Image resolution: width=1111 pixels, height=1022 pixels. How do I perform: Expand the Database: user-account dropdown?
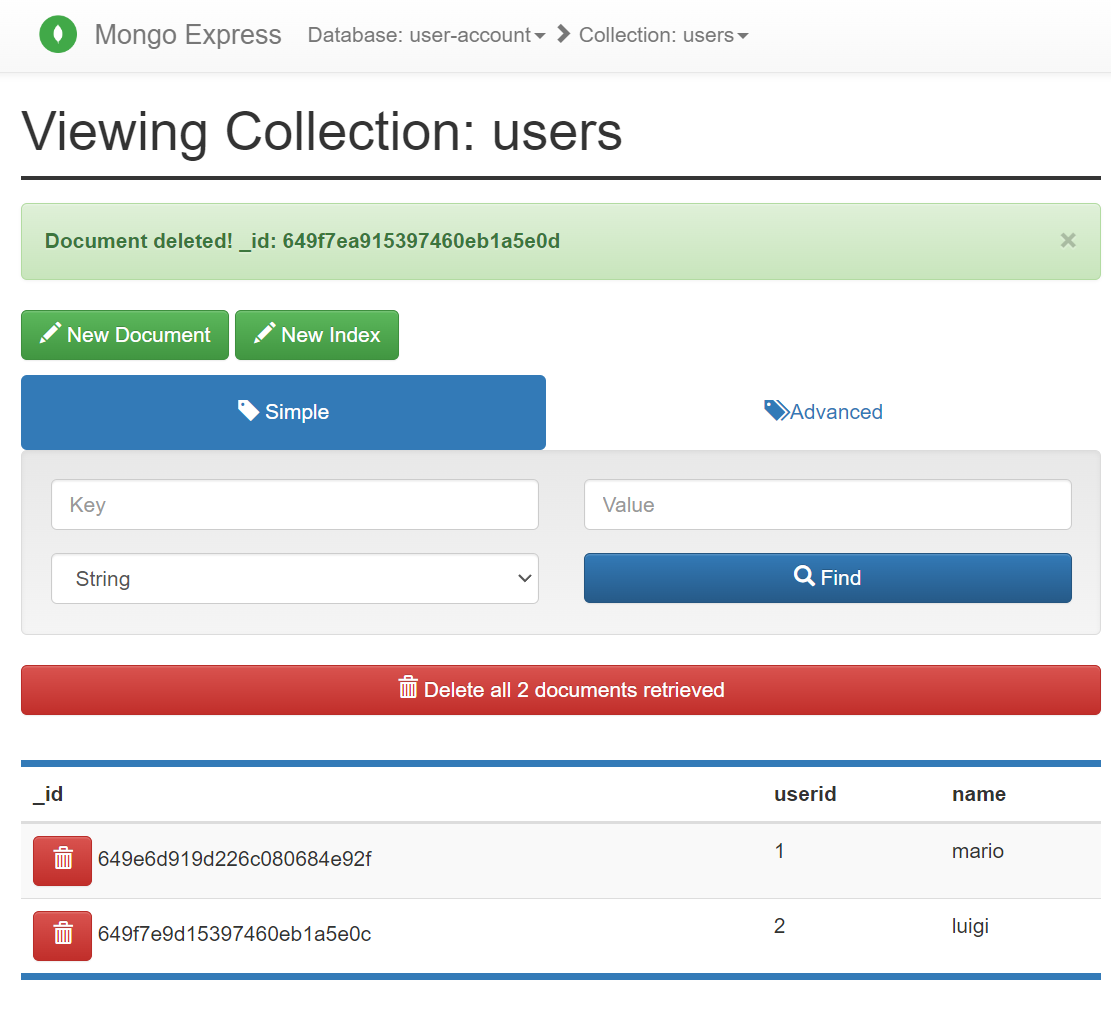click(426, 35)
